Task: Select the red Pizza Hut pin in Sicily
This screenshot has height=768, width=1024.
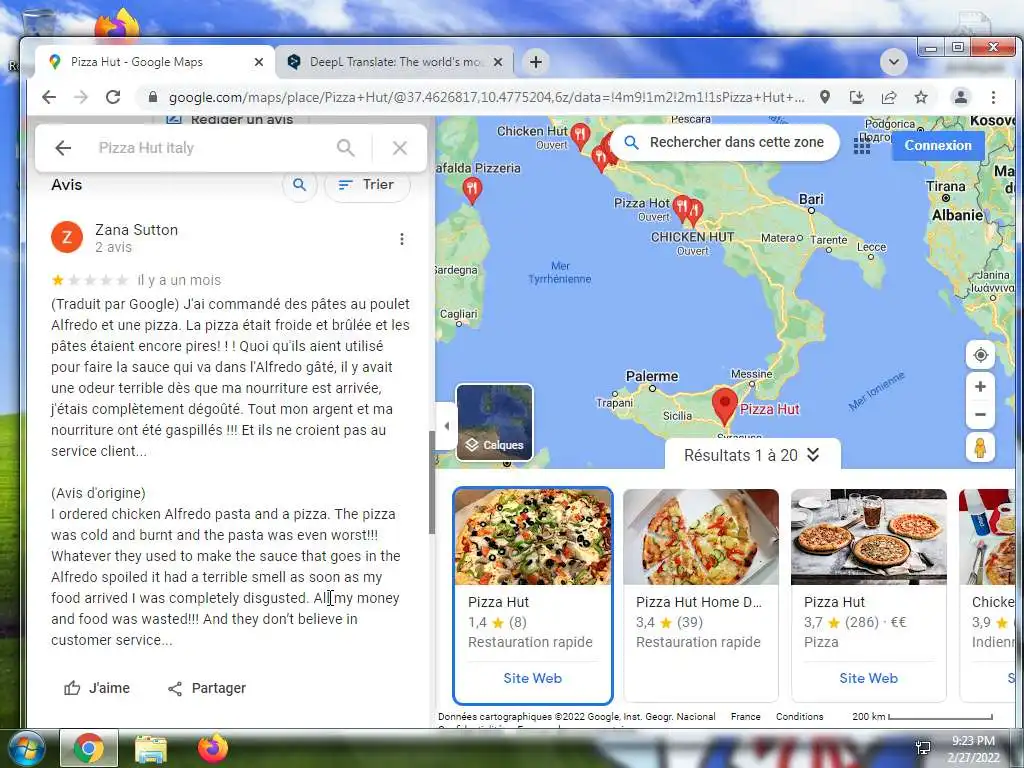Action: click(x=724, y=406)
